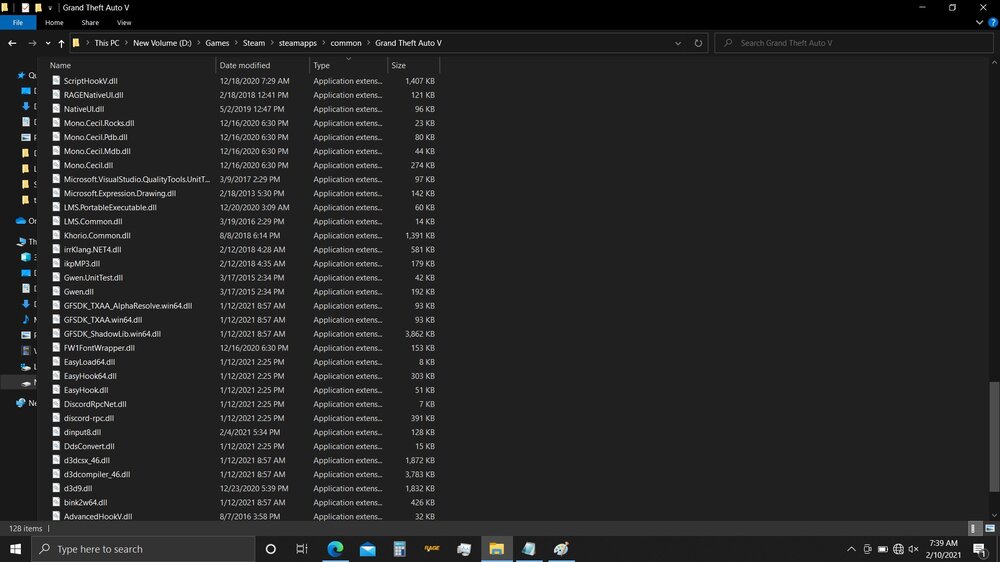Click the Properties quick access toolbar icon
Screen dimensions: 1000x562
pos(25,8)
